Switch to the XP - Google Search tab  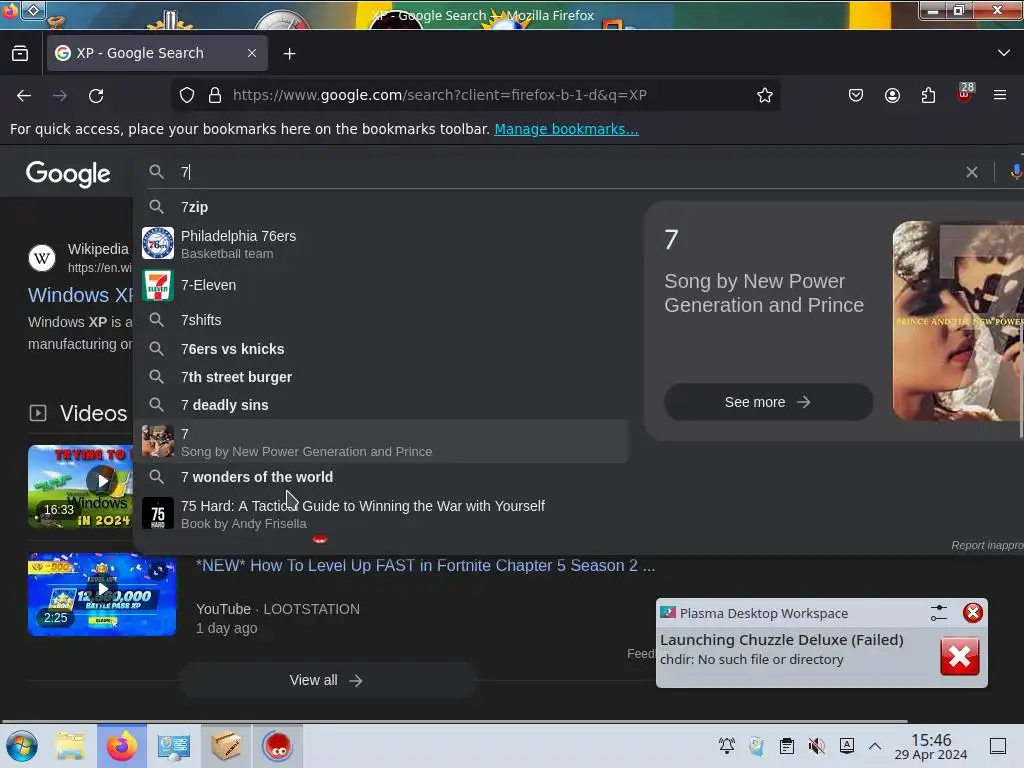tap(157, 53)
